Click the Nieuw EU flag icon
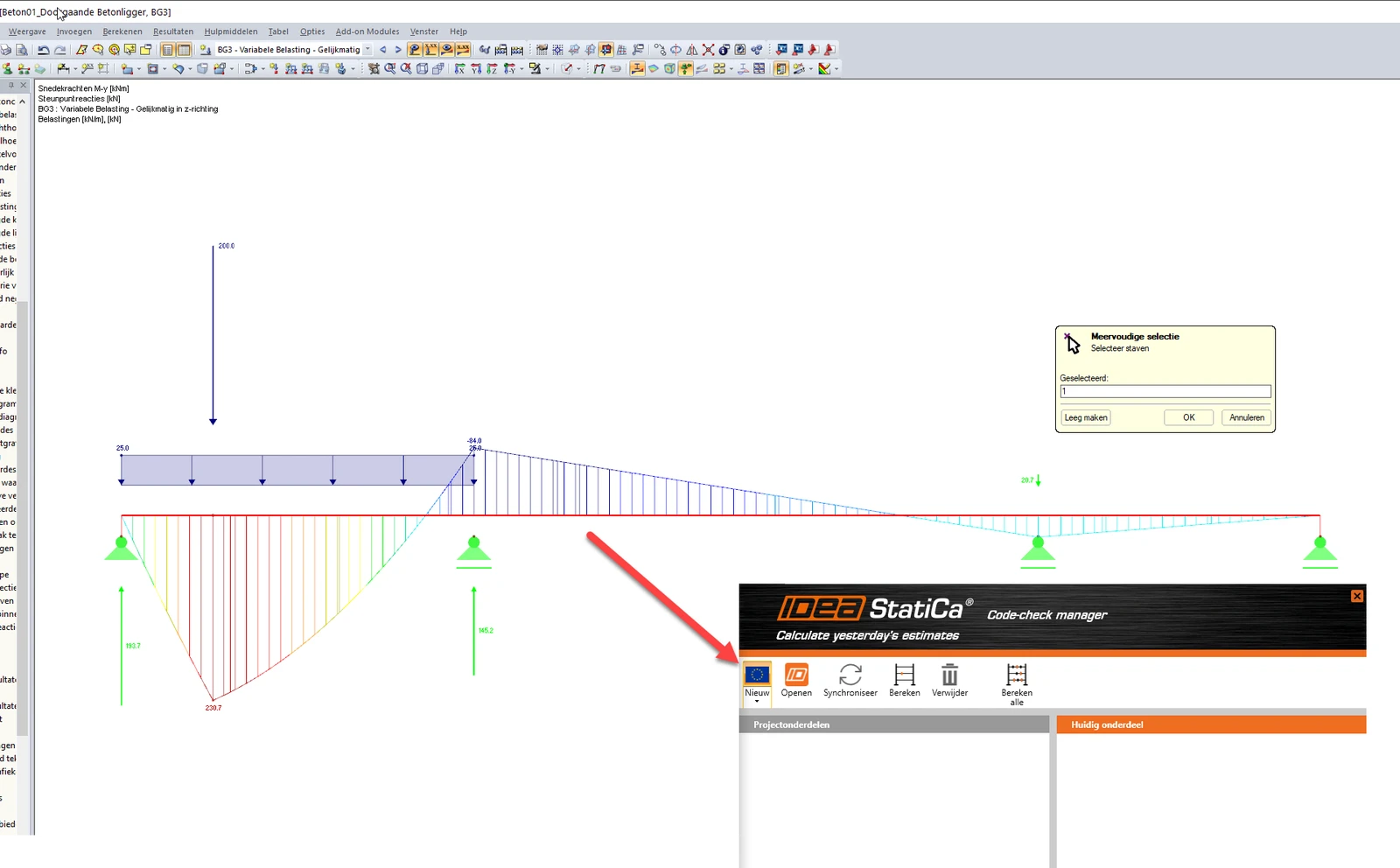 [757, 675]
